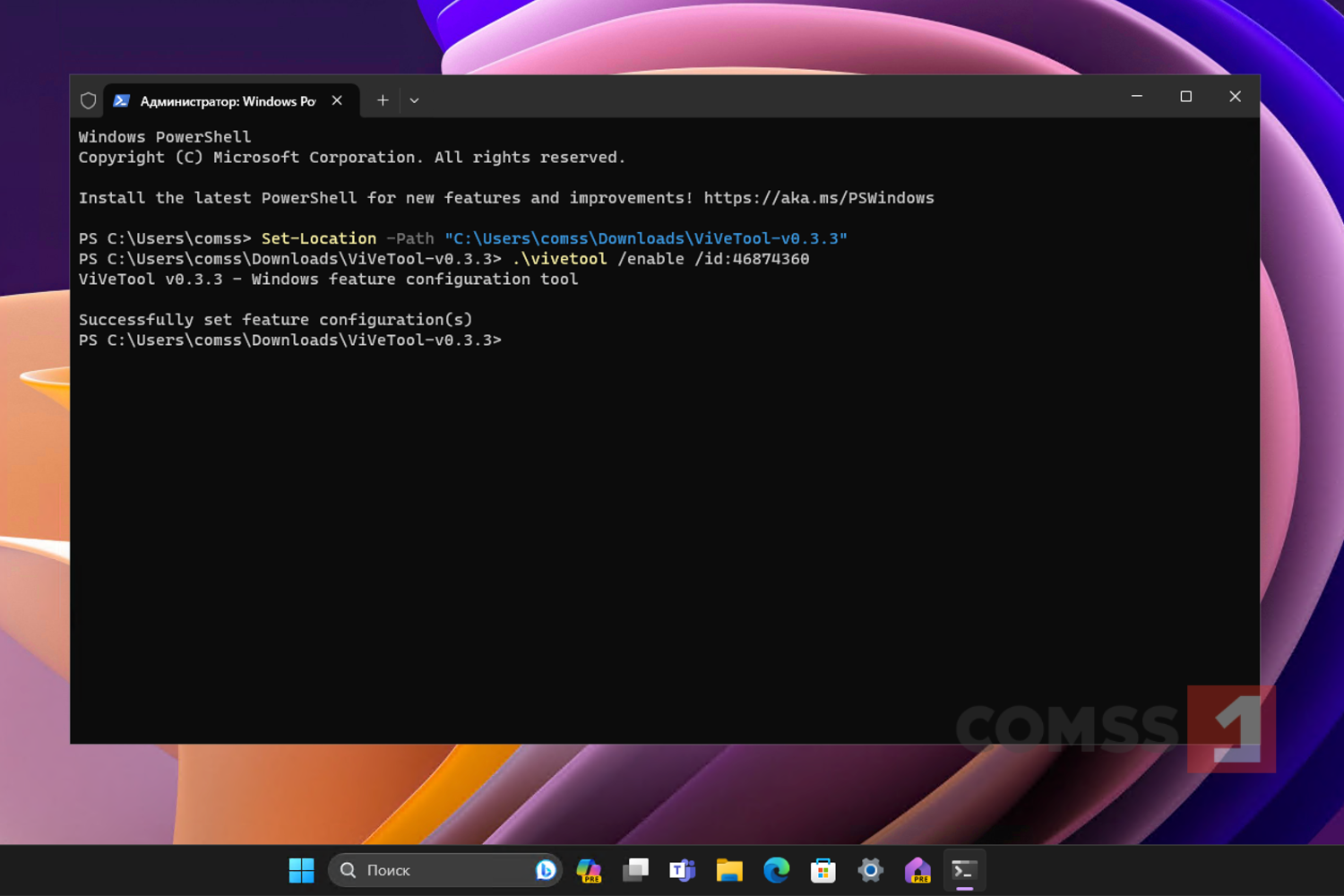Maximize the Terminal window
This screenshot has height=896, width=1344.
[1186, 96]
